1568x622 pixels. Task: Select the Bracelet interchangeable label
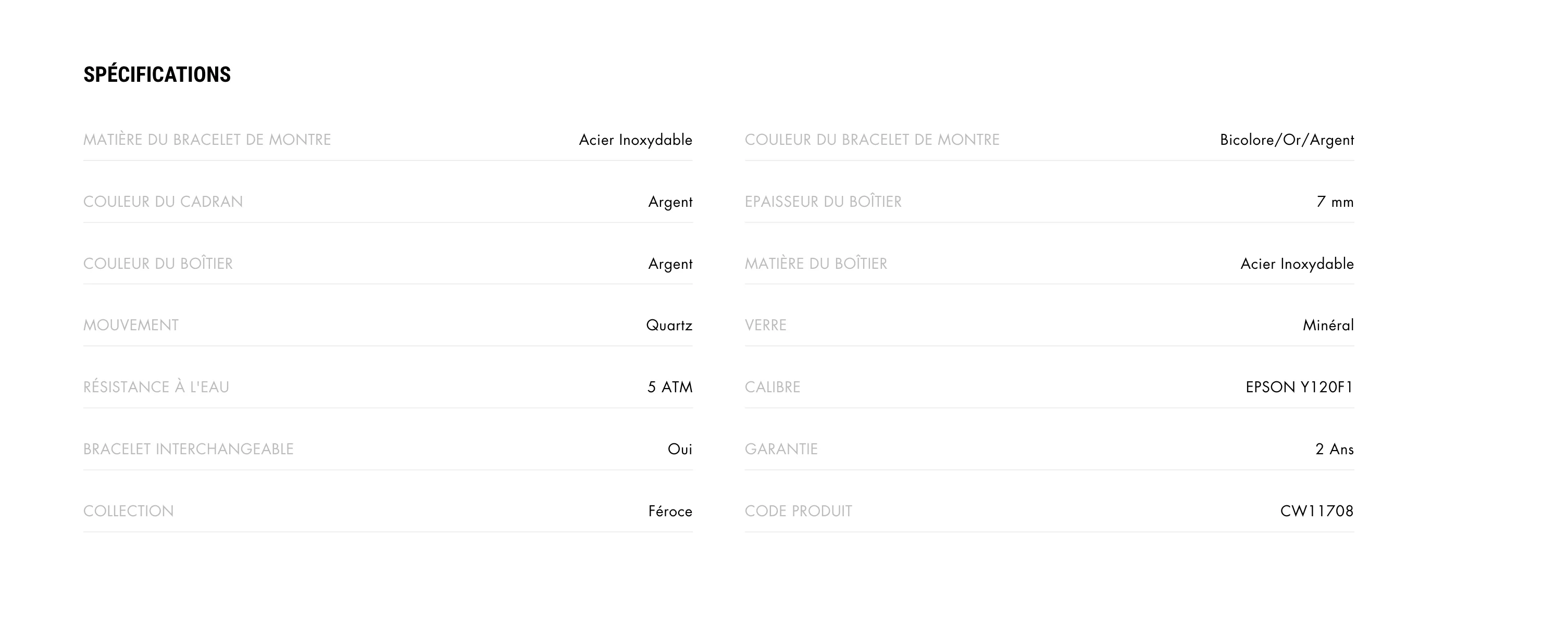coord(189,449)
